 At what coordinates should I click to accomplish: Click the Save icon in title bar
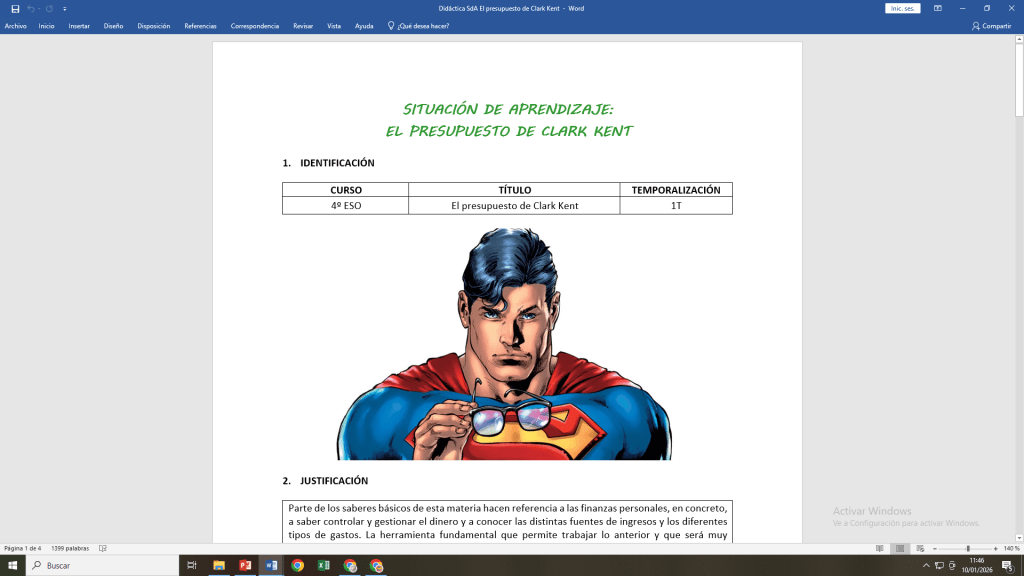click(x=15, y=9)
